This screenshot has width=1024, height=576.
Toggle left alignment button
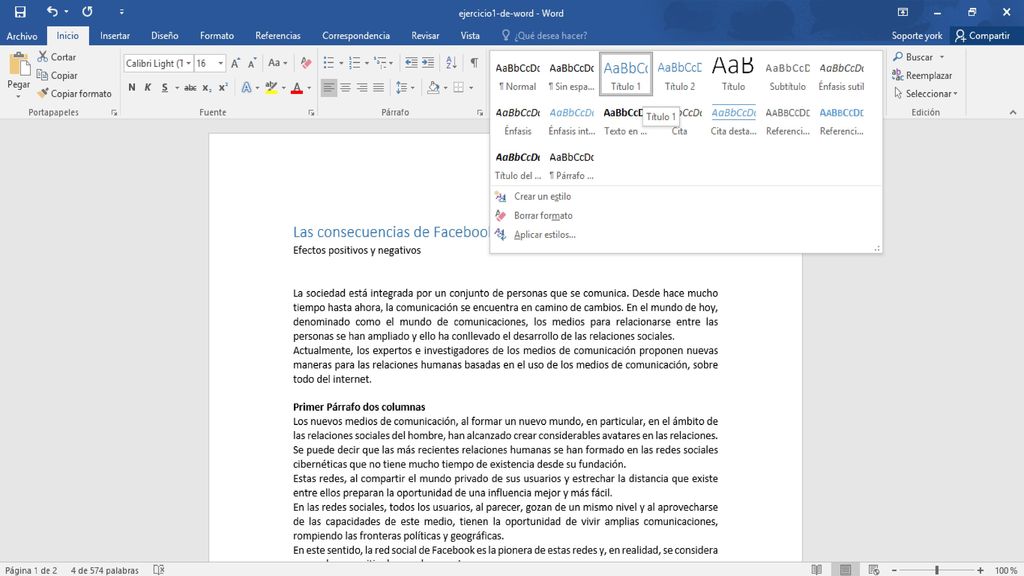tap(329, 88)
